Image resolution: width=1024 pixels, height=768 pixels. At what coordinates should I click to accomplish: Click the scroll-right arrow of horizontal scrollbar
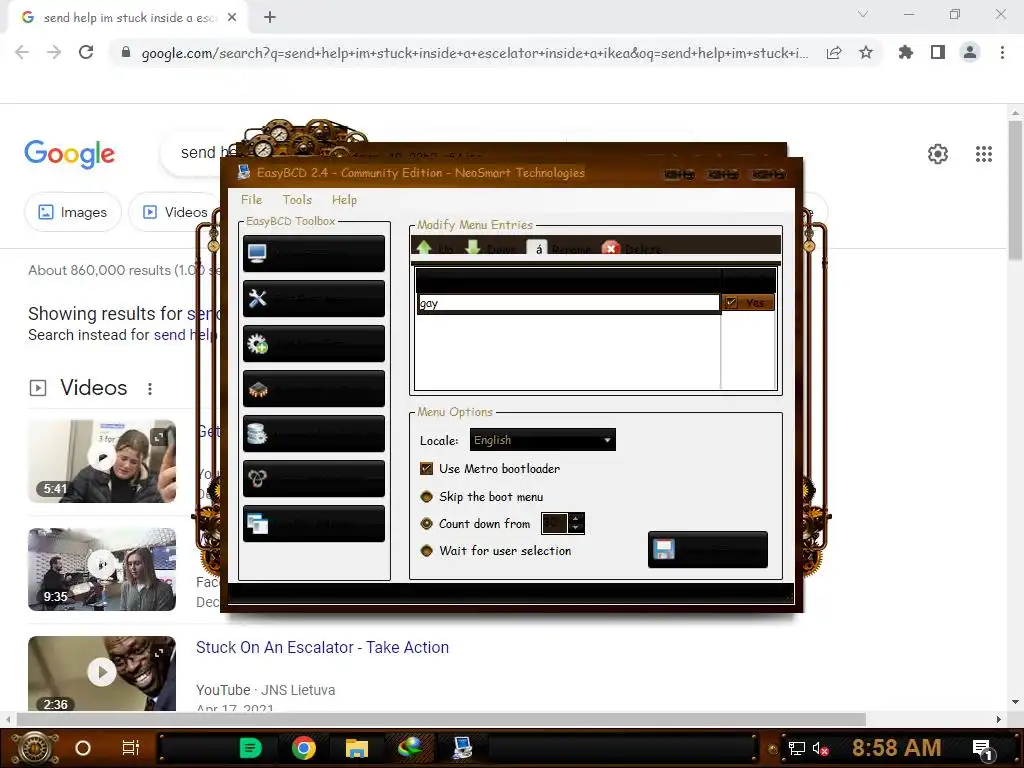999,719
